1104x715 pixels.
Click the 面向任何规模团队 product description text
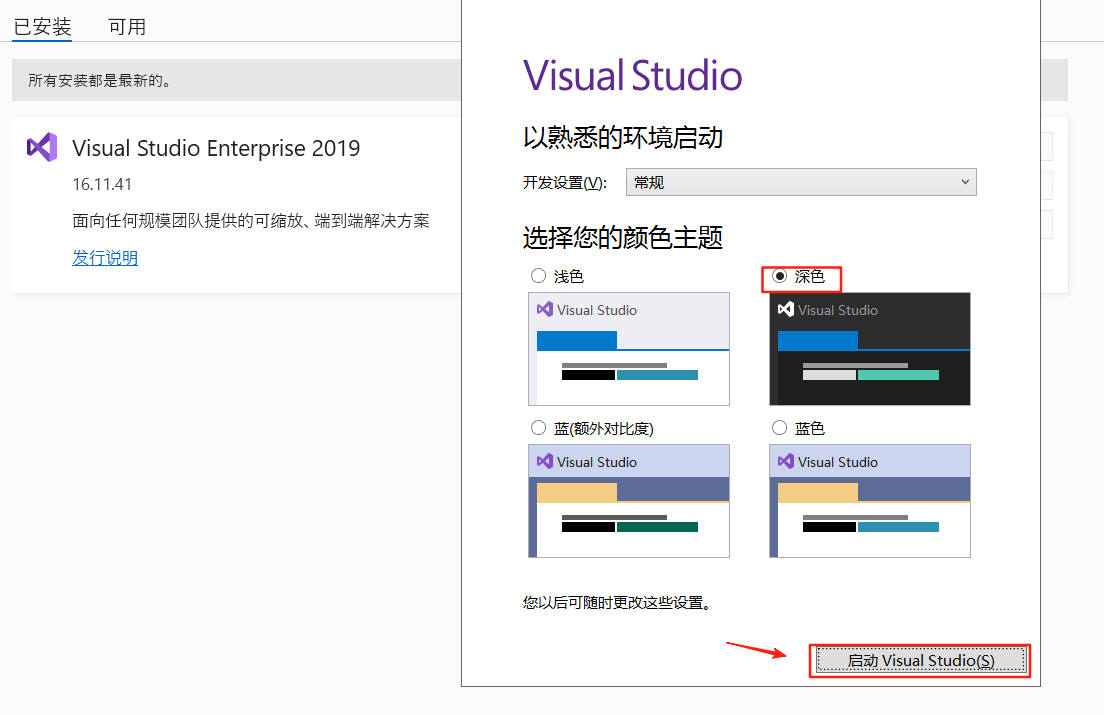tap(251, 221)
